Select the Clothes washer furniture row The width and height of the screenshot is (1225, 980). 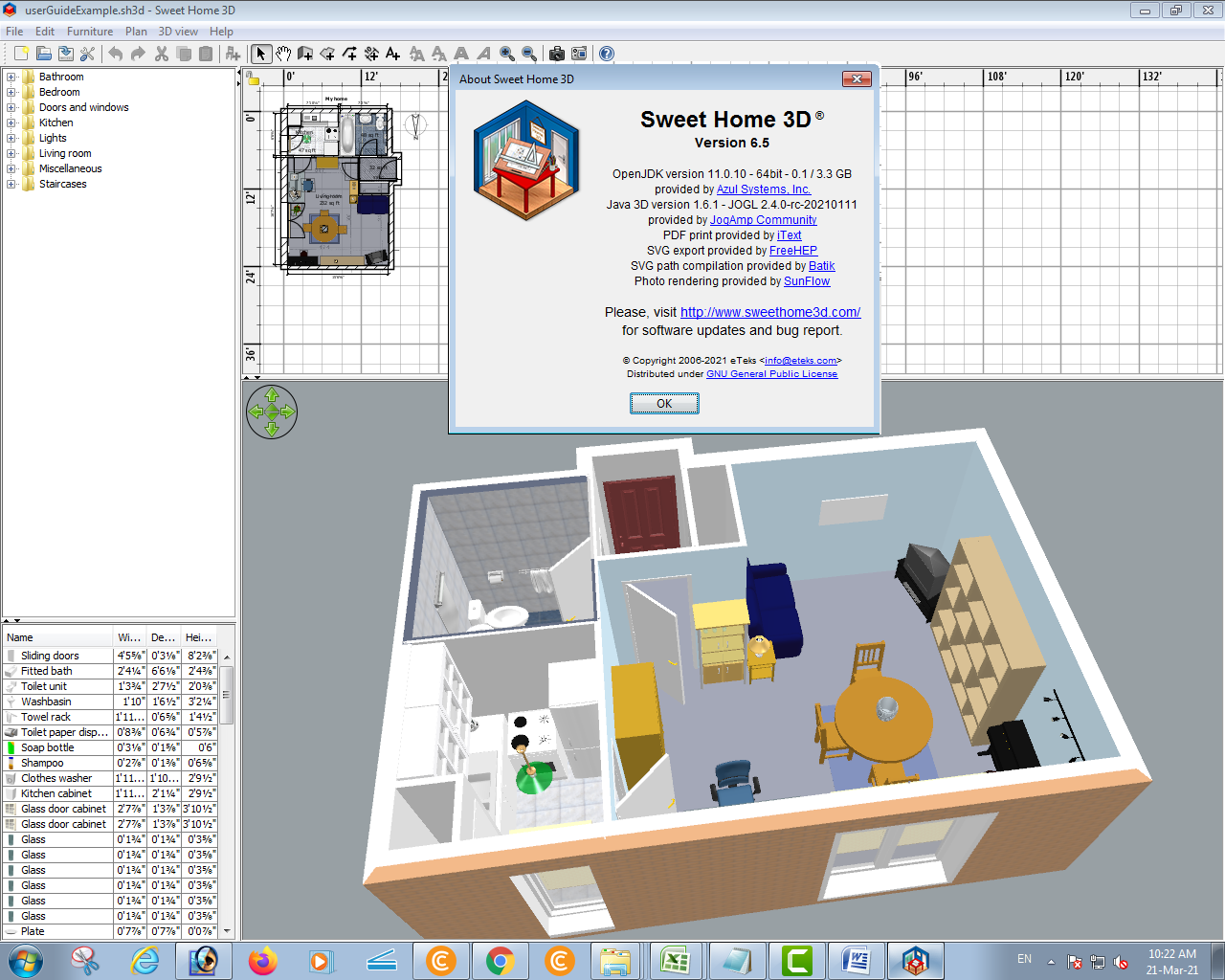click(x=111, y=778)
